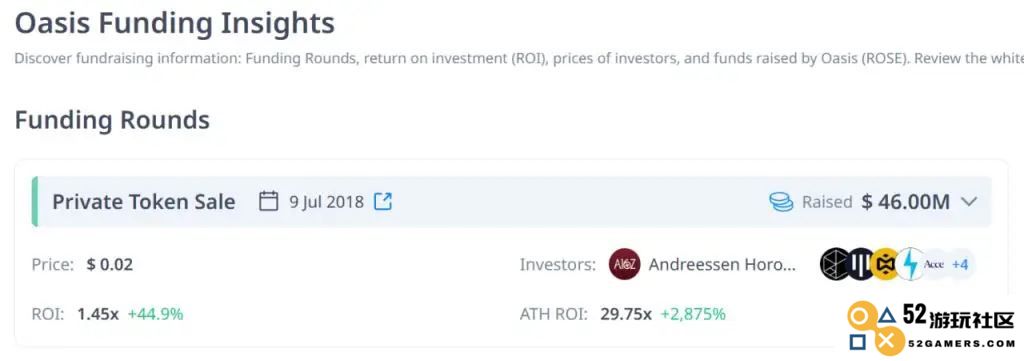Click the dark striped-bars investor logo
Image resolution: width=1024 pixels, height=361 pixels.
(x=861, y=264)
